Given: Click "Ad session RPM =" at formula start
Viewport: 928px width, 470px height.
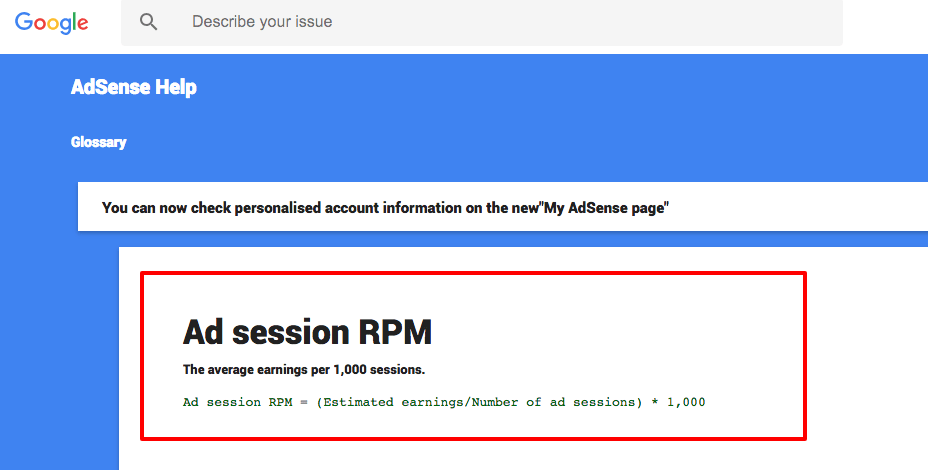Looking at the screenshot, I should 246,402.
